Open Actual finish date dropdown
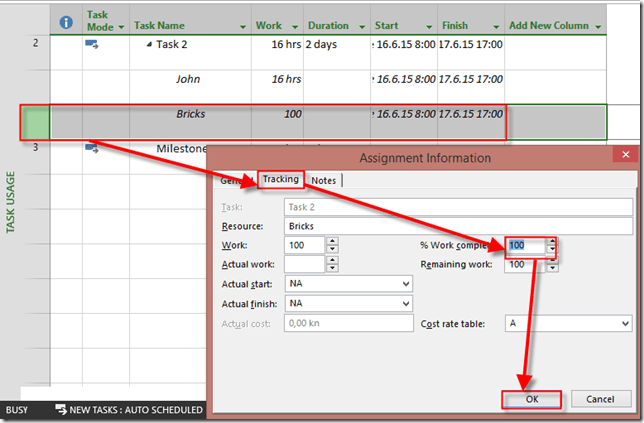The height and width of the screenshot is (423, 644). (404, 303)
